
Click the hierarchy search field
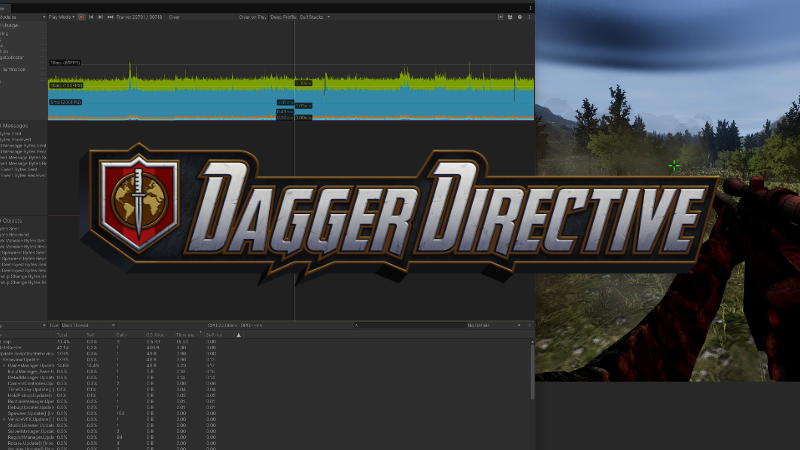coord(408,325)
